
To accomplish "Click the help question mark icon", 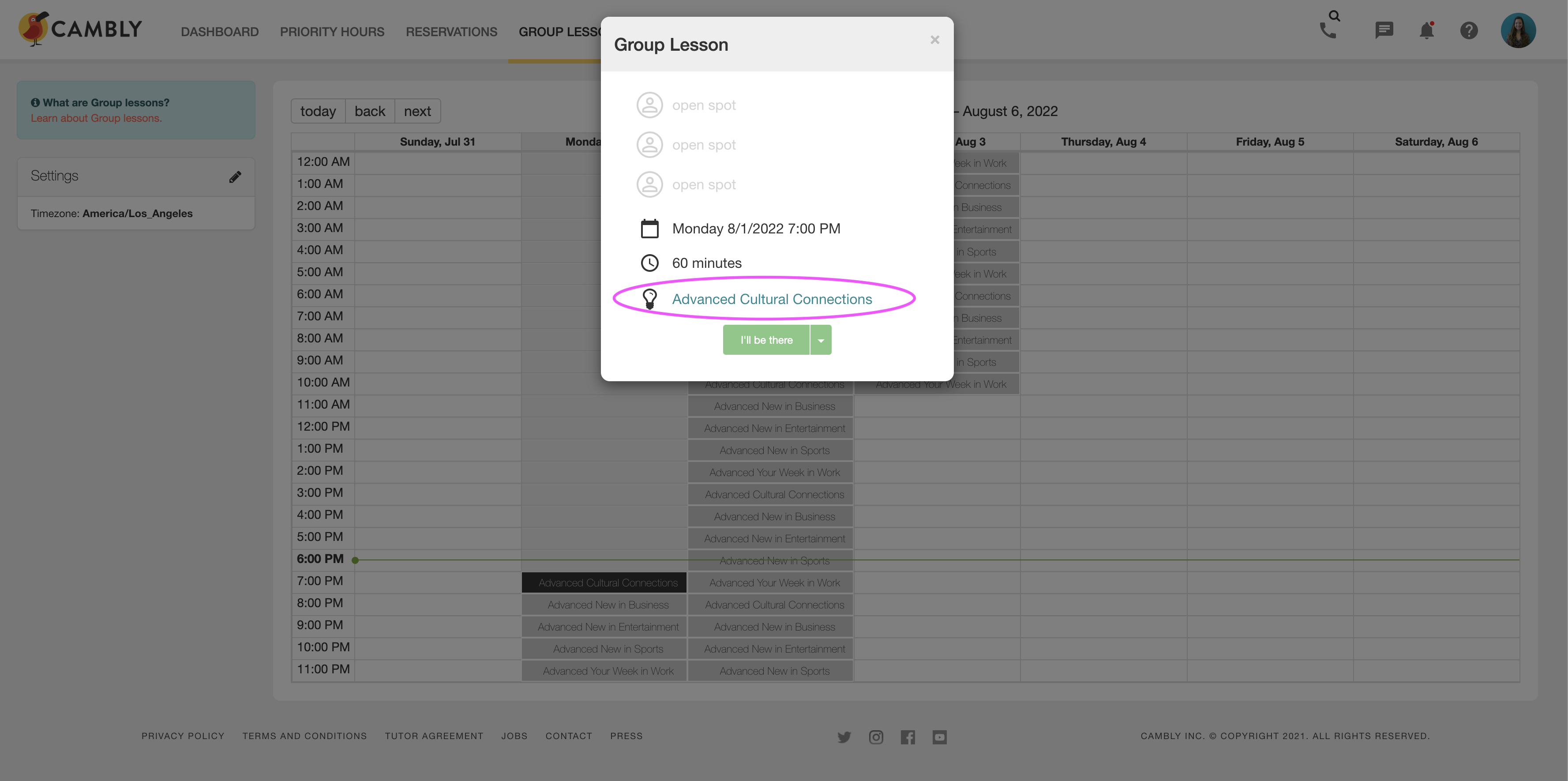I will (x=1469, y=30).
